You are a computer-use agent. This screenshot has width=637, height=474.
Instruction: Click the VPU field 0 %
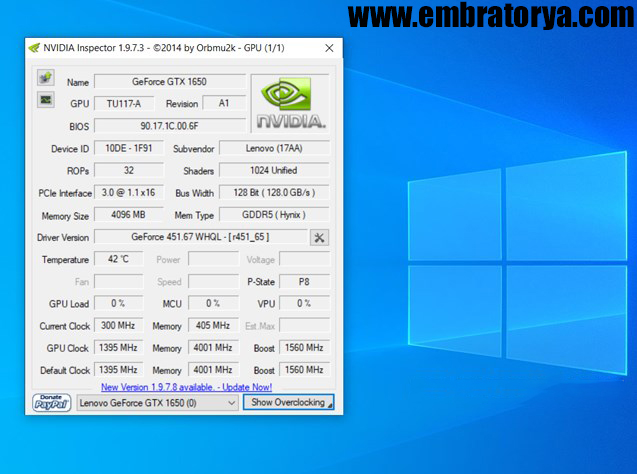[304, 303]
